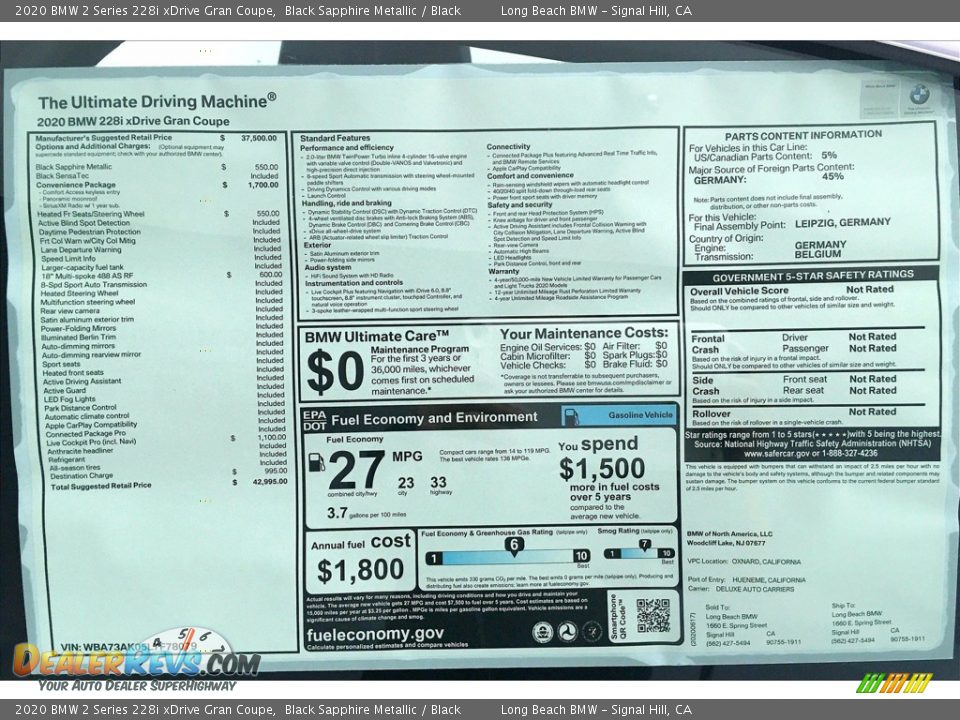Click the final assembly point 'LEIPZIG, GERMANY'

click(x=842, y=223)
